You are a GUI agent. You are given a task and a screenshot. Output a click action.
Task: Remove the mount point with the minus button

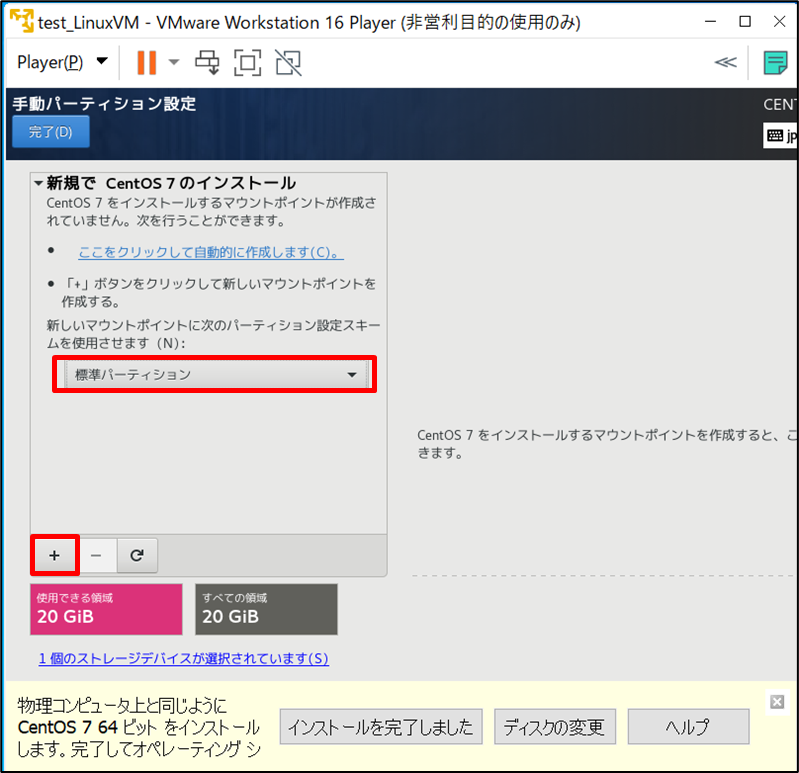[96, 555]
